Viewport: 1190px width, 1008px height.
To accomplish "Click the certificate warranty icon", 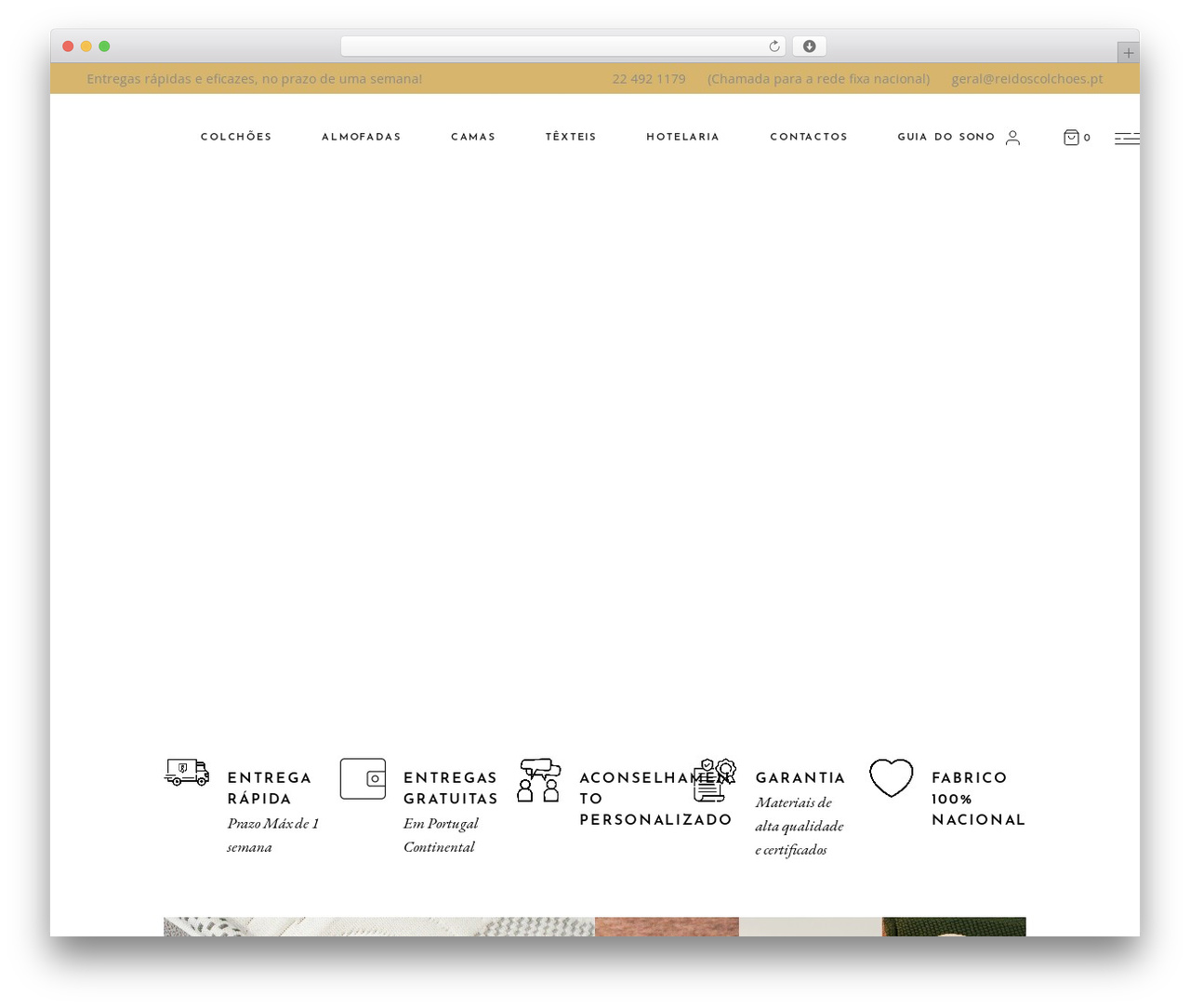I will (x=715, y=780).
